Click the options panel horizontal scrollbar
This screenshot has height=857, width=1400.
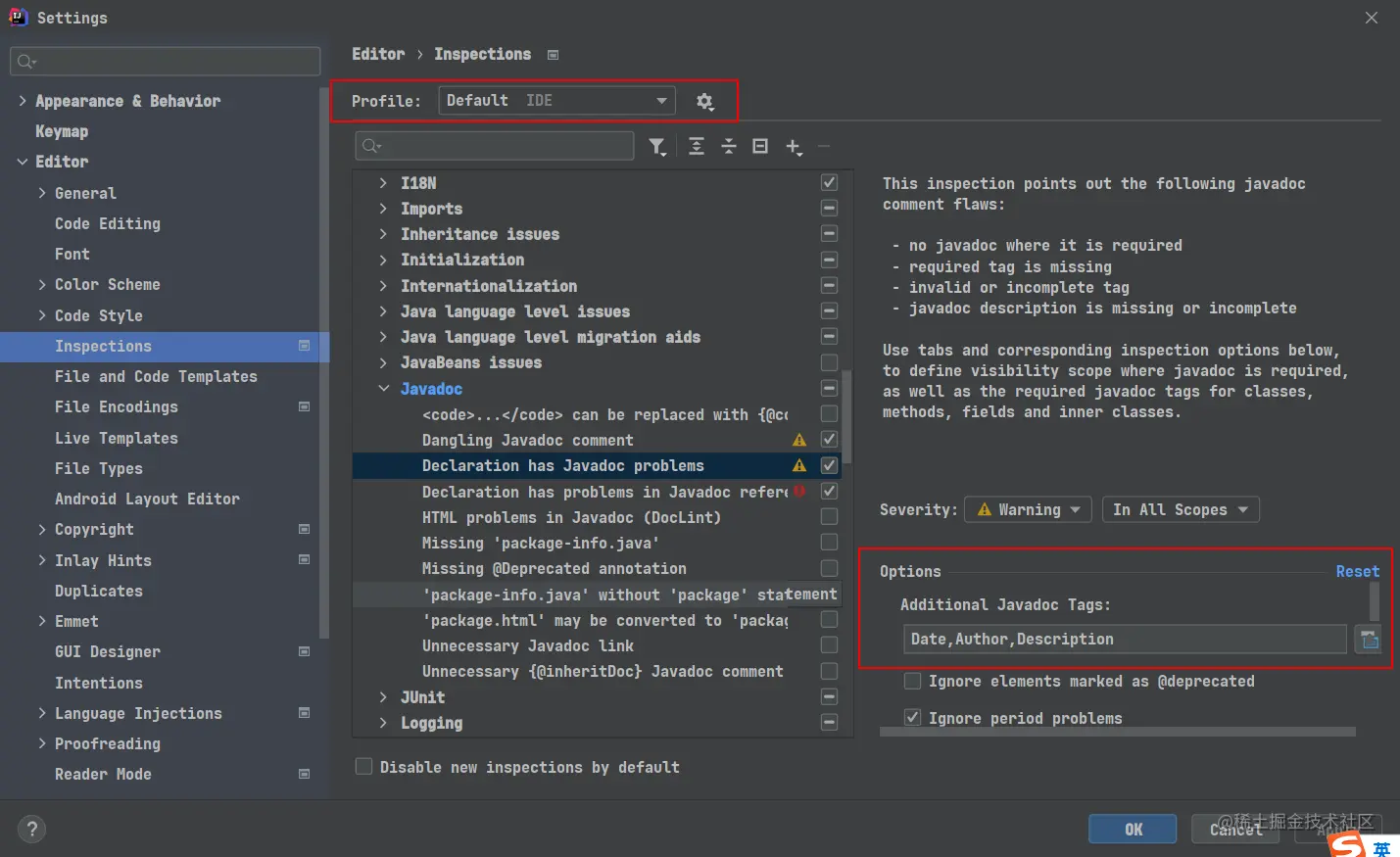point(1117,732)
